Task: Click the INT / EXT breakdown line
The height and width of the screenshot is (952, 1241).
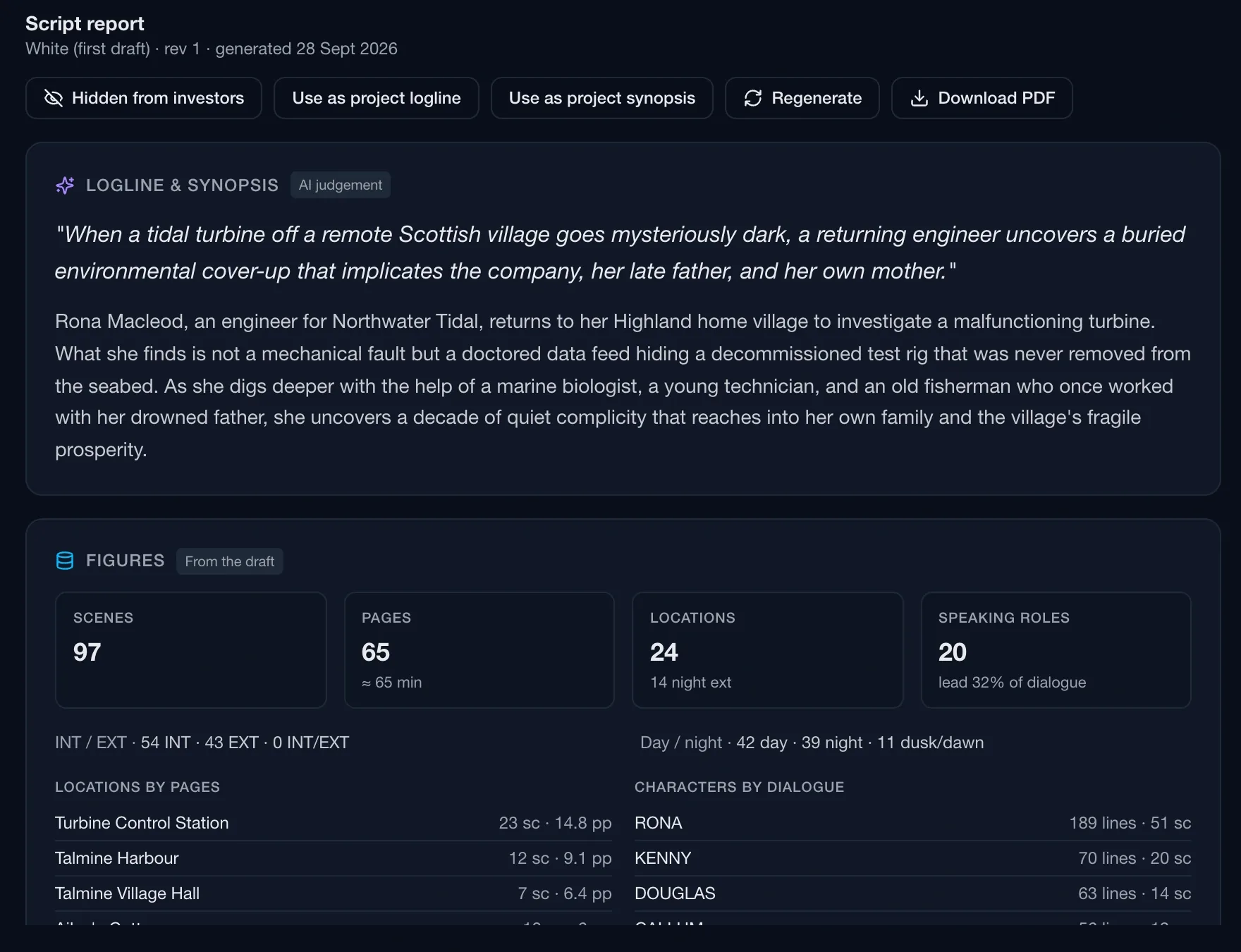Action: tap(202, 743)
